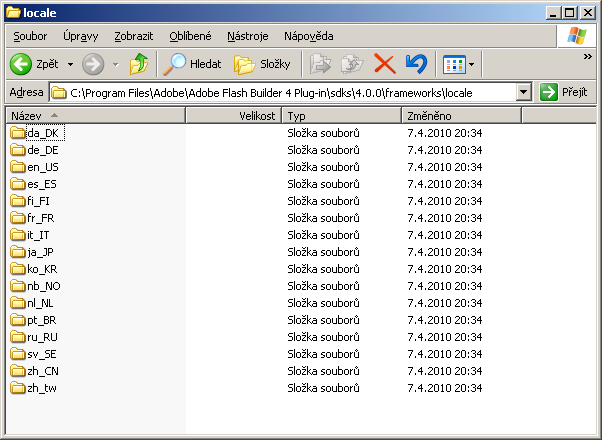Select the da_DK folder icon
602x440 pixels.
(18, 132)
